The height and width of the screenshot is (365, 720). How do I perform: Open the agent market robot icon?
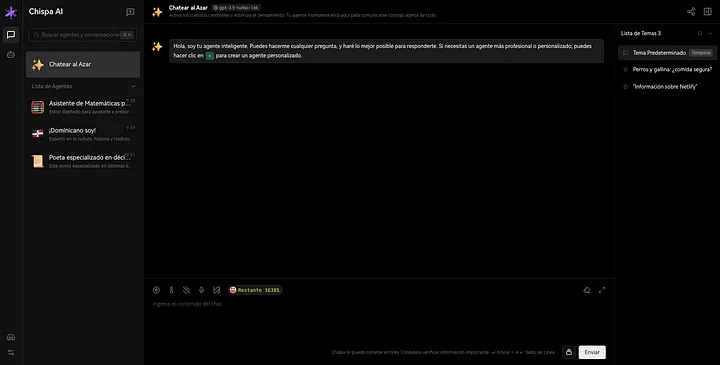pos(11,55)
